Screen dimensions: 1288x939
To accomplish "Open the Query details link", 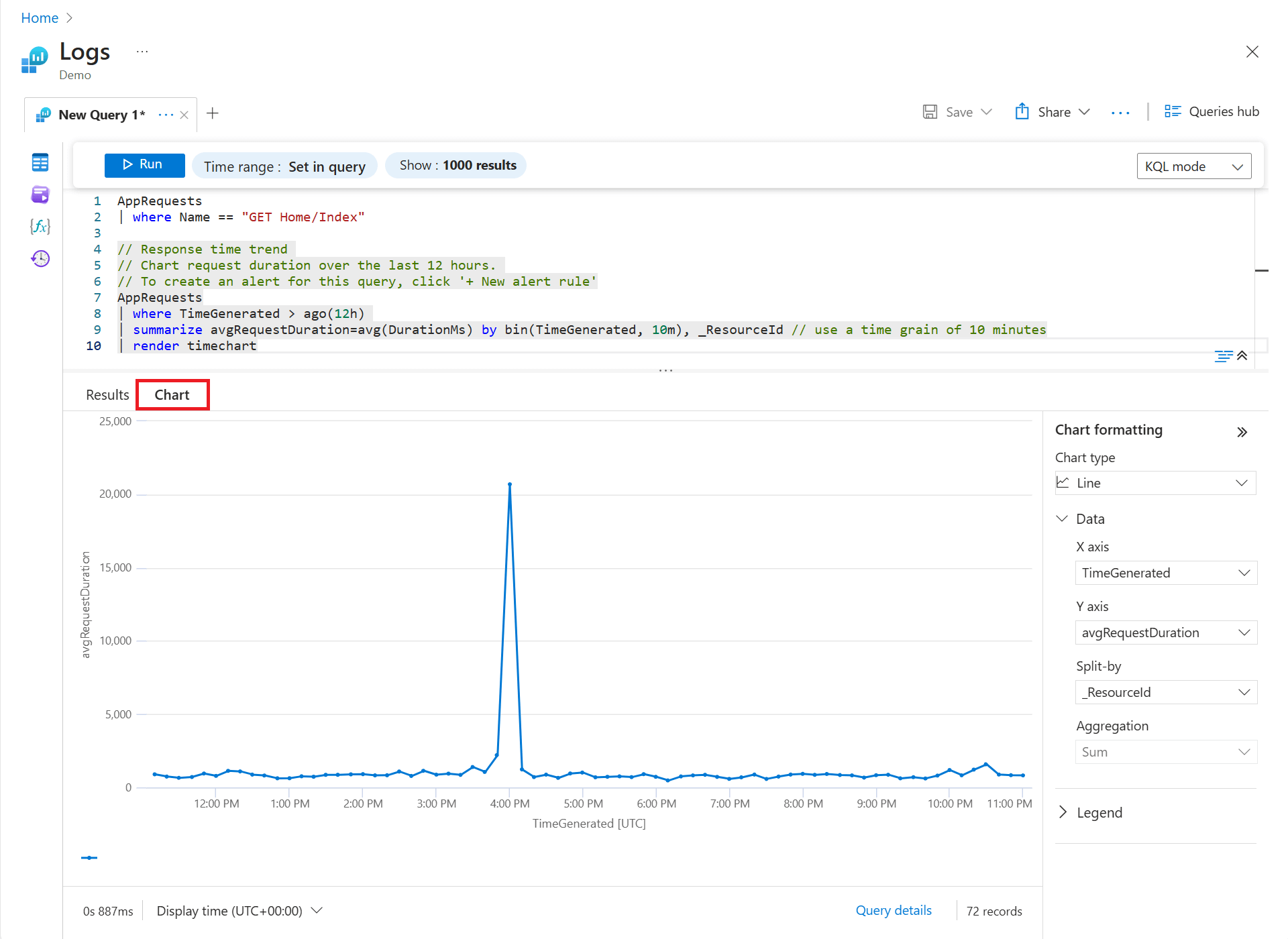I will click(893, 910).
